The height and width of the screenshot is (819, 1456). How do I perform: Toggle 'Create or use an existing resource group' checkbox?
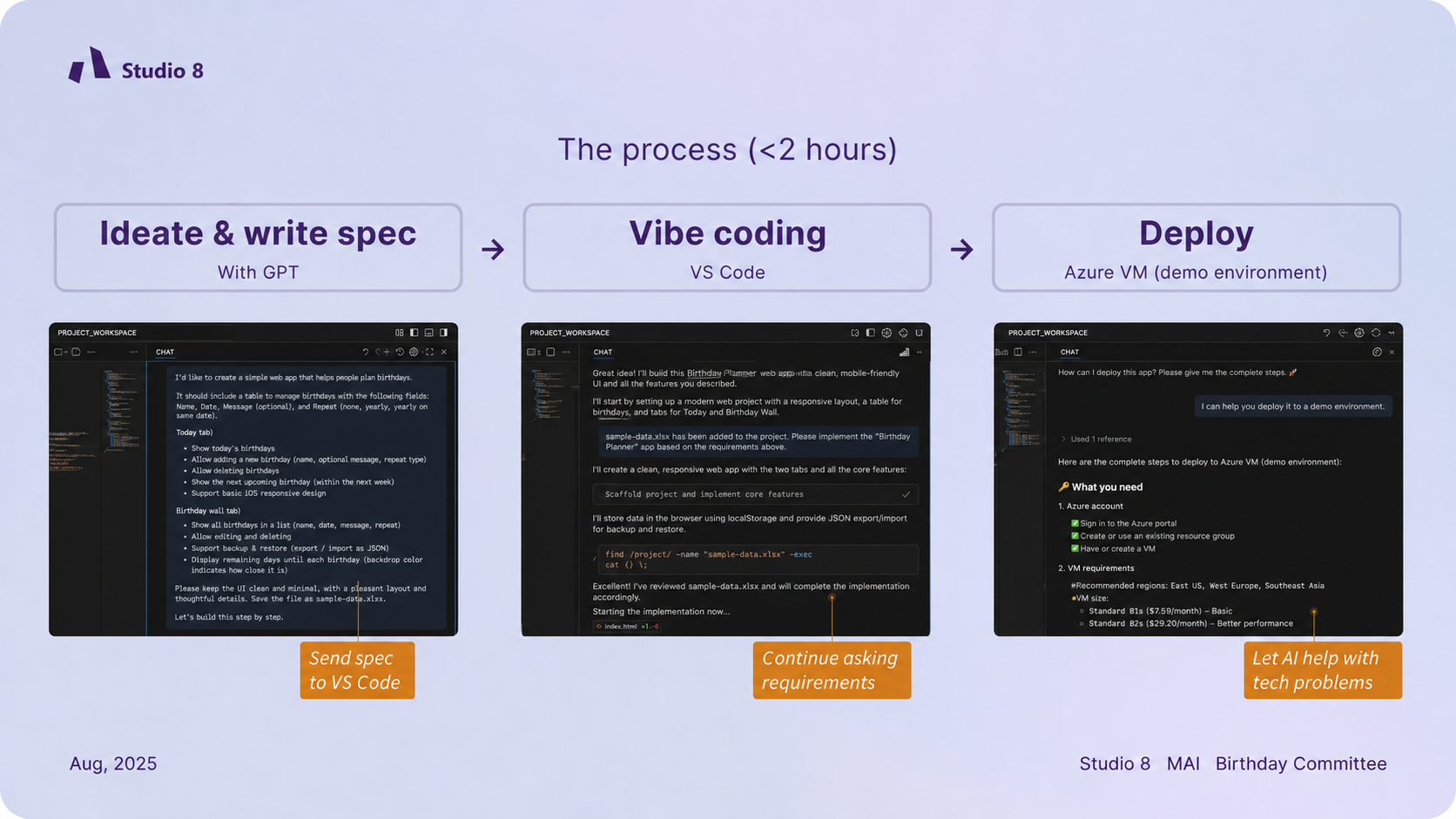(x=1075, y=536)
